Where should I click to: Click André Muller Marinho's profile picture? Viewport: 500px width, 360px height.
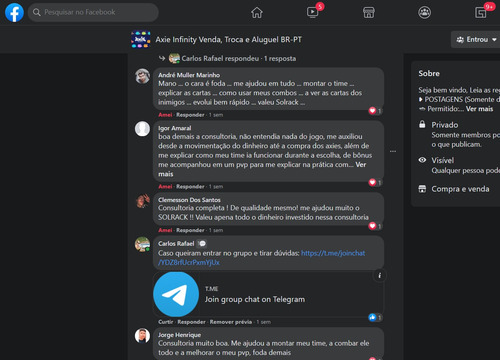[142, 76]
